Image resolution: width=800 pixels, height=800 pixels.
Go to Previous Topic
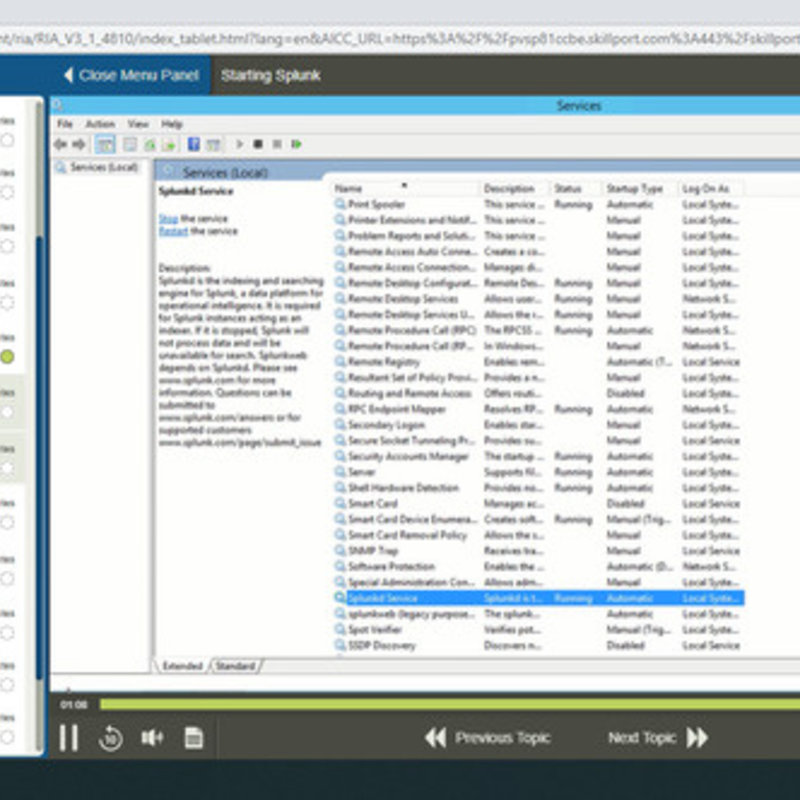click(x=487, y=737)
